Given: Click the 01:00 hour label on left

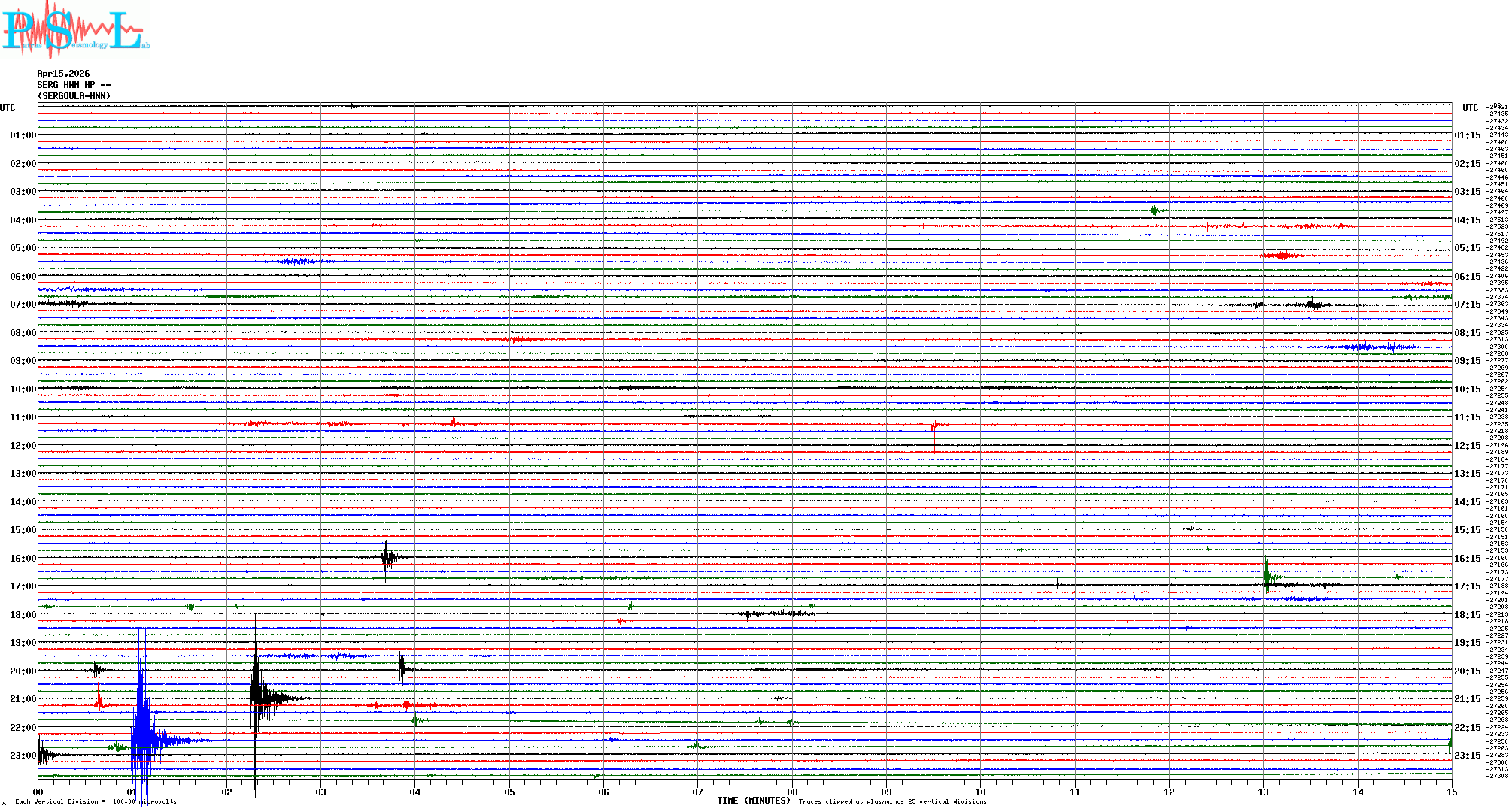Looking at the screenshot, I should click(23, 135).
